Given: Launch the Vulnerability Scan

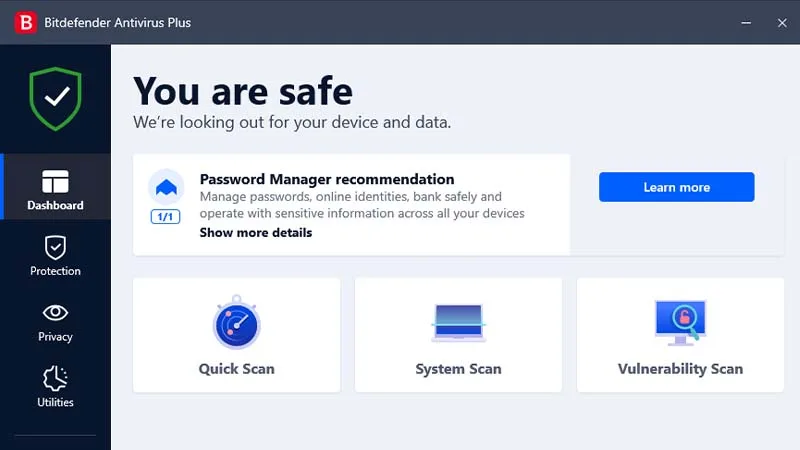Looking at the screenshot, I should (680, 335).
